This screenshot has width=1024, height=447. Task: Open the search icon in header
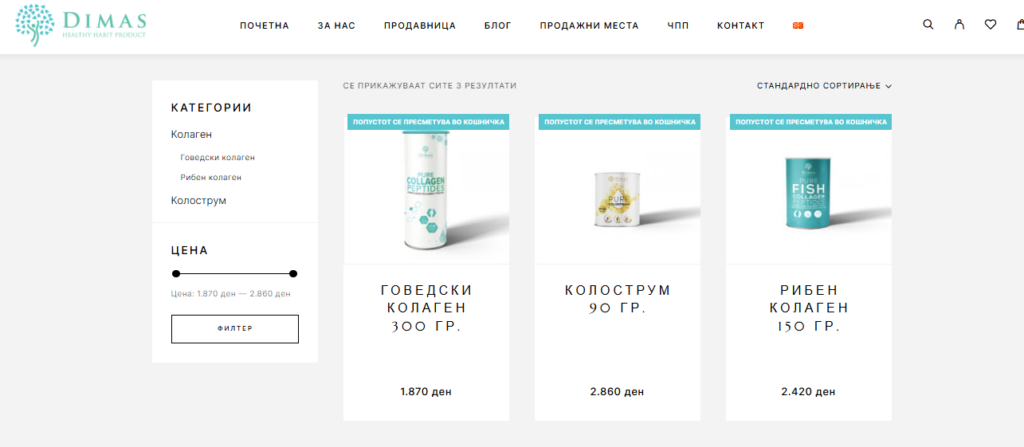928,25
